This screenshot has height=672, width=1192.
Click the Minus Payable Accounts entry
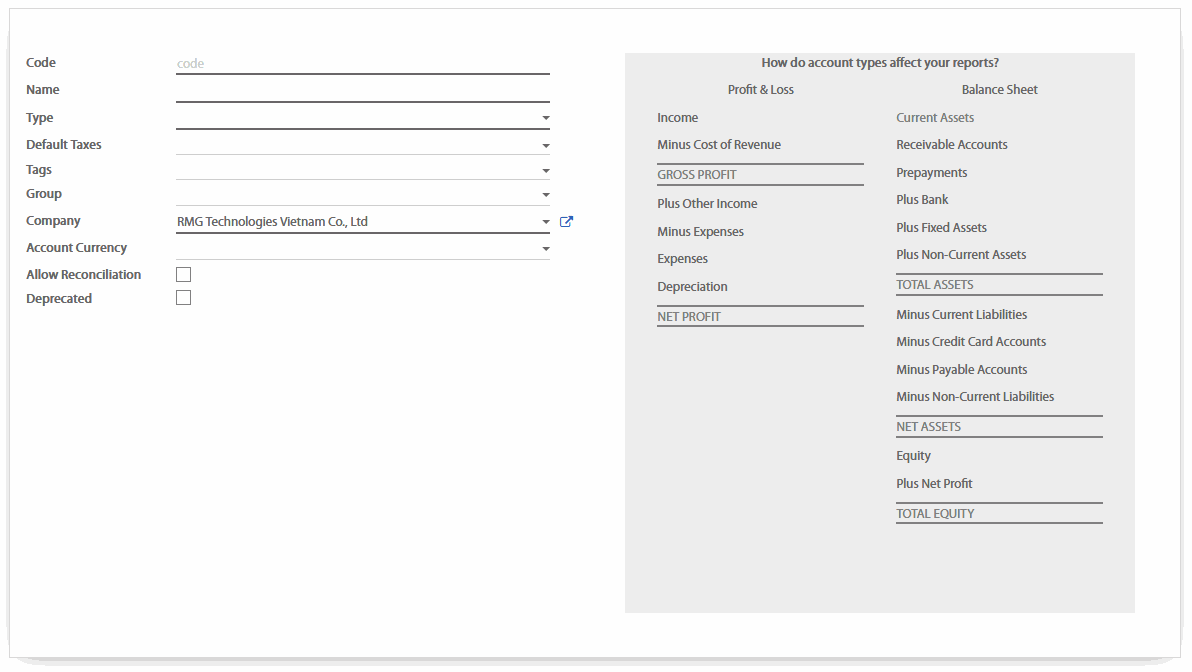point(961,370)
